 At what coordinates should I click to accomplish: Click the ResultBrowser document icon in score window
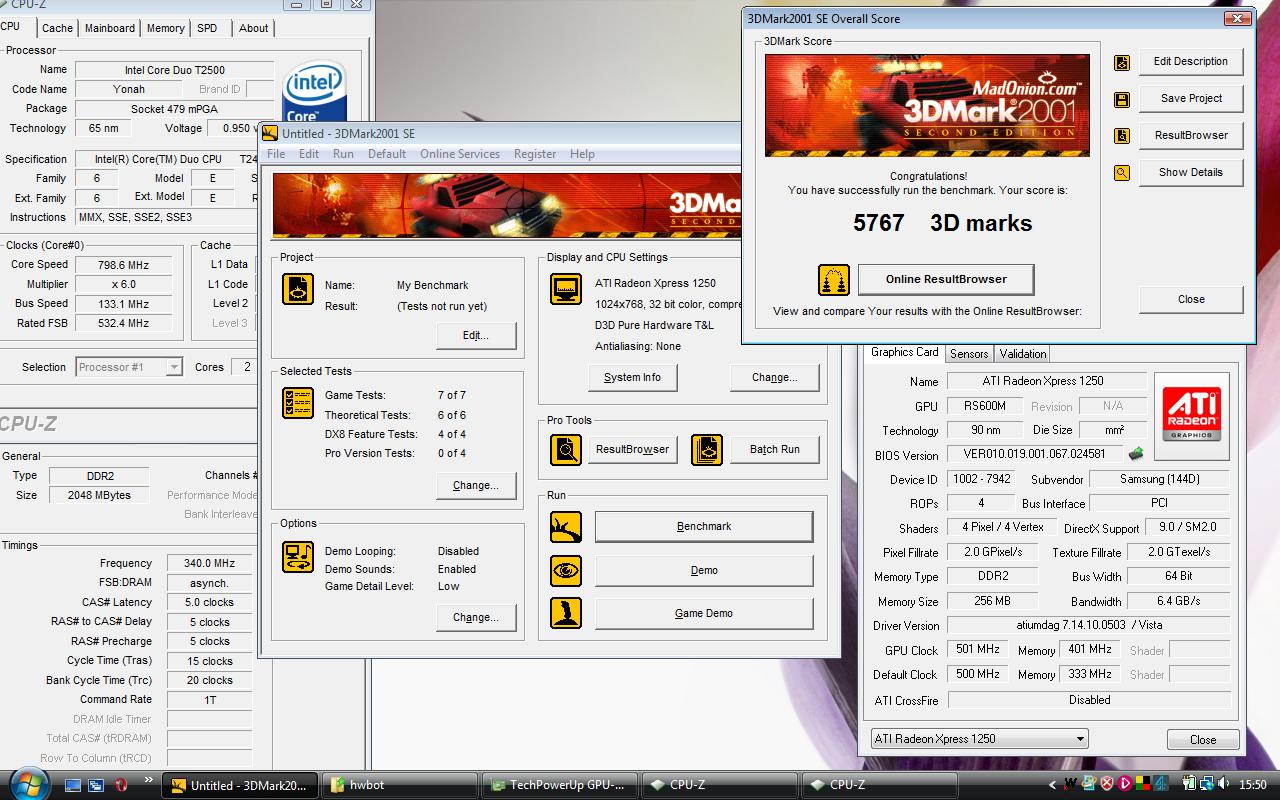[1122, 136]
